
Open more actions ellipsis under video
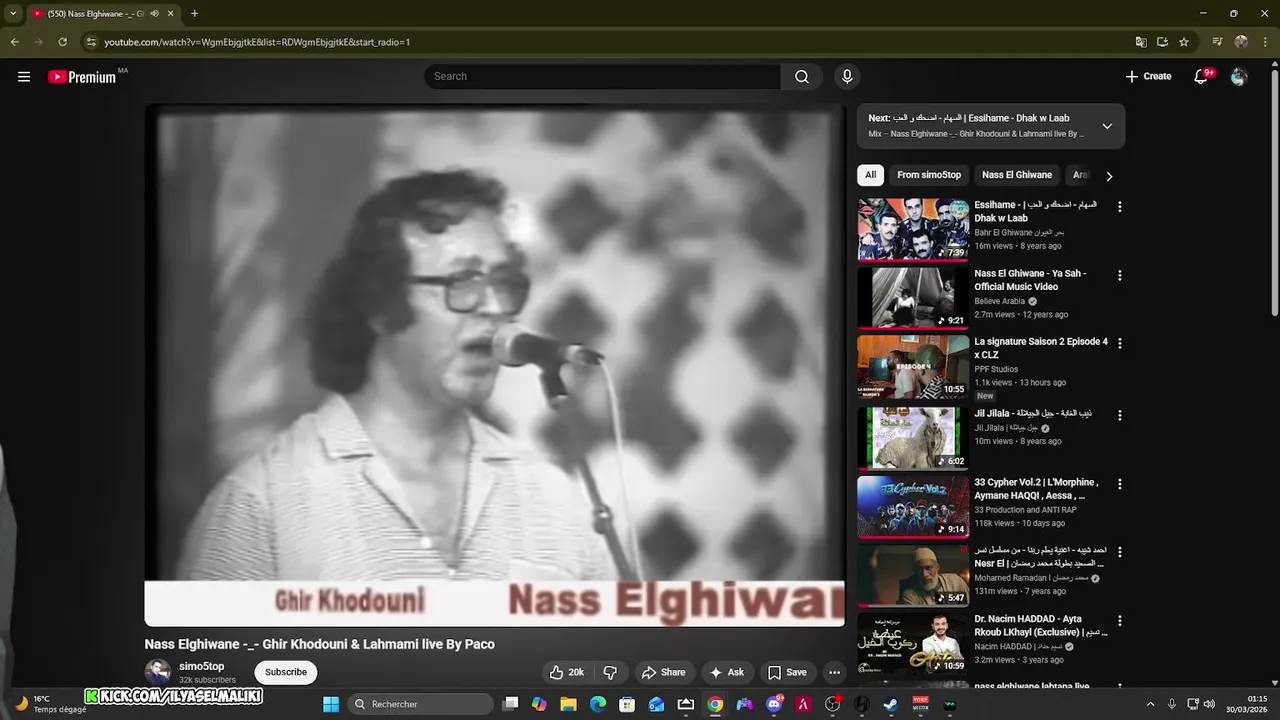(835, 672)
